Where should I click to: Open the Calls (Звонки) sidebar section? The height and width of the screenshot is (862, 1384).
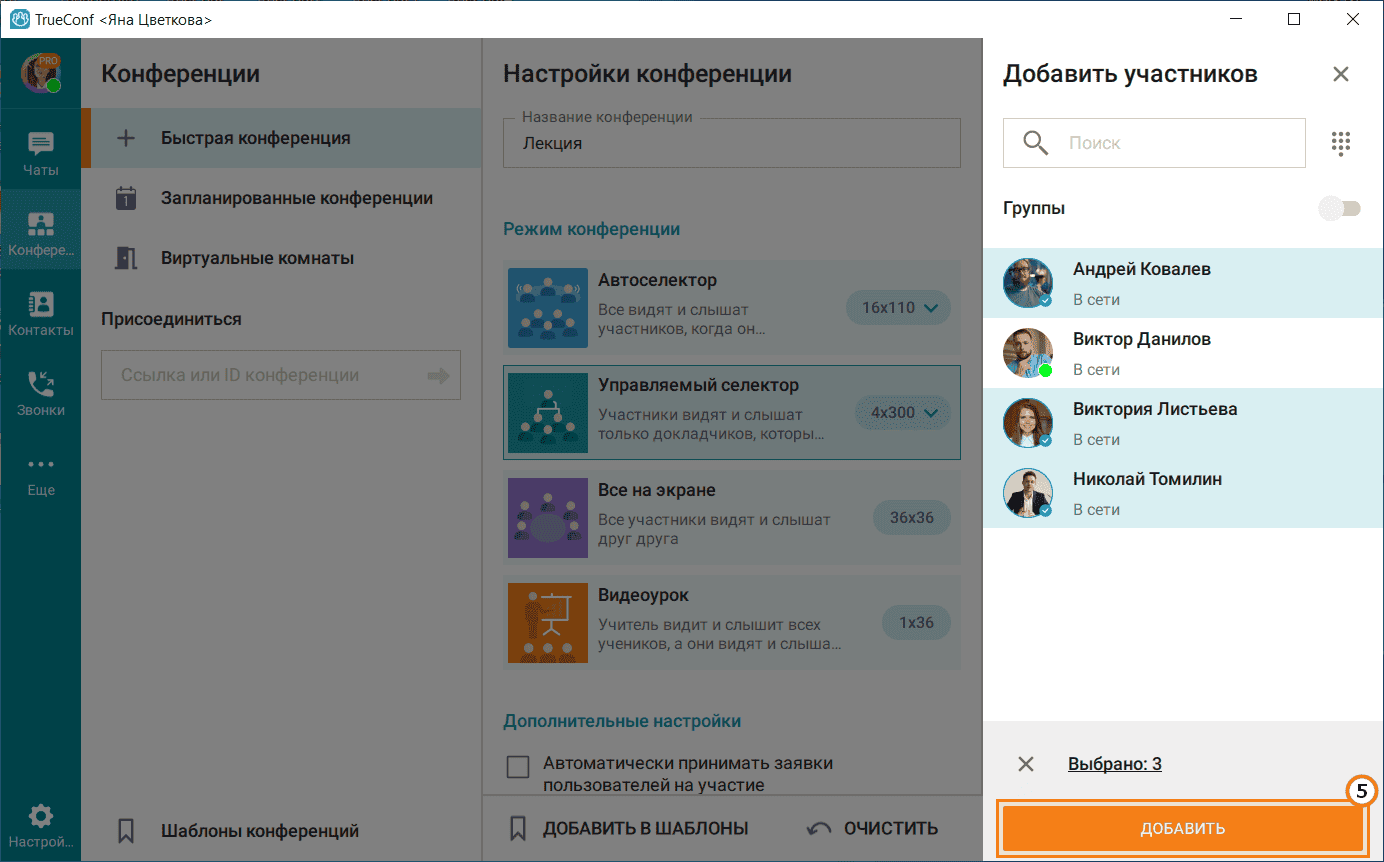tap(40, 394)
